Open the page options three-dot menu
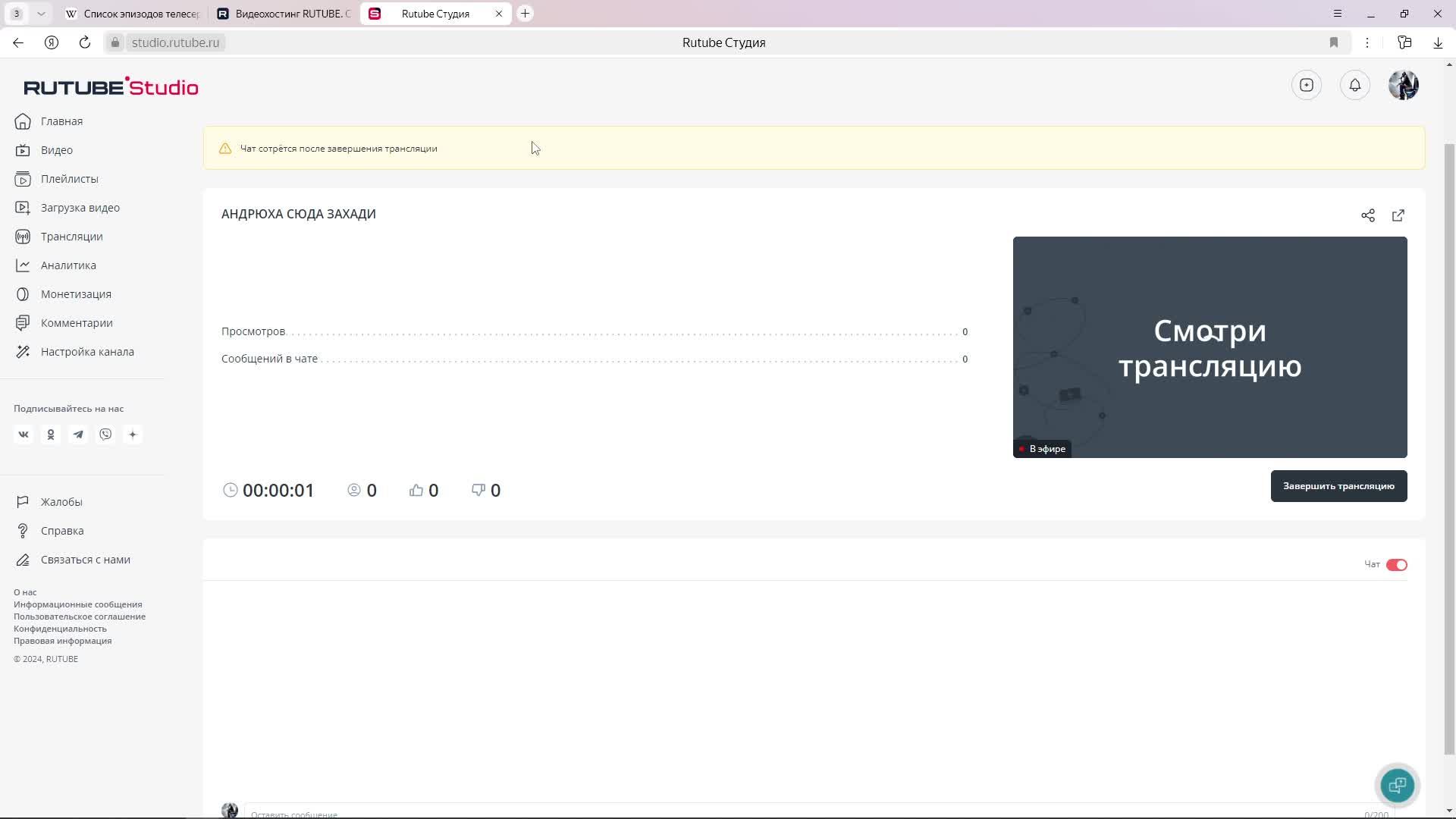 (1367, 42)
